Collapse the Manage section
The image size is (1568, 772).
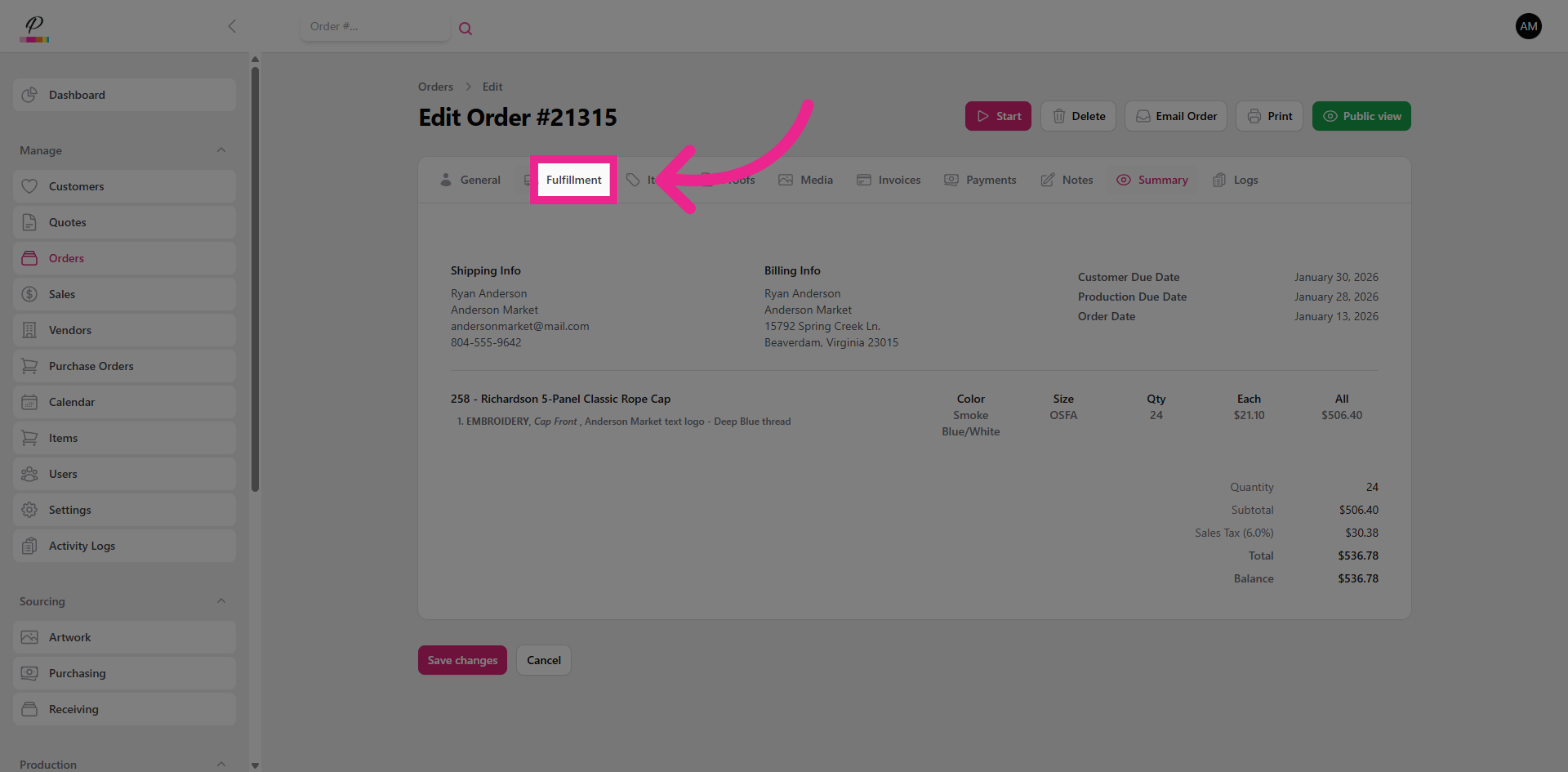coord(221,150)
